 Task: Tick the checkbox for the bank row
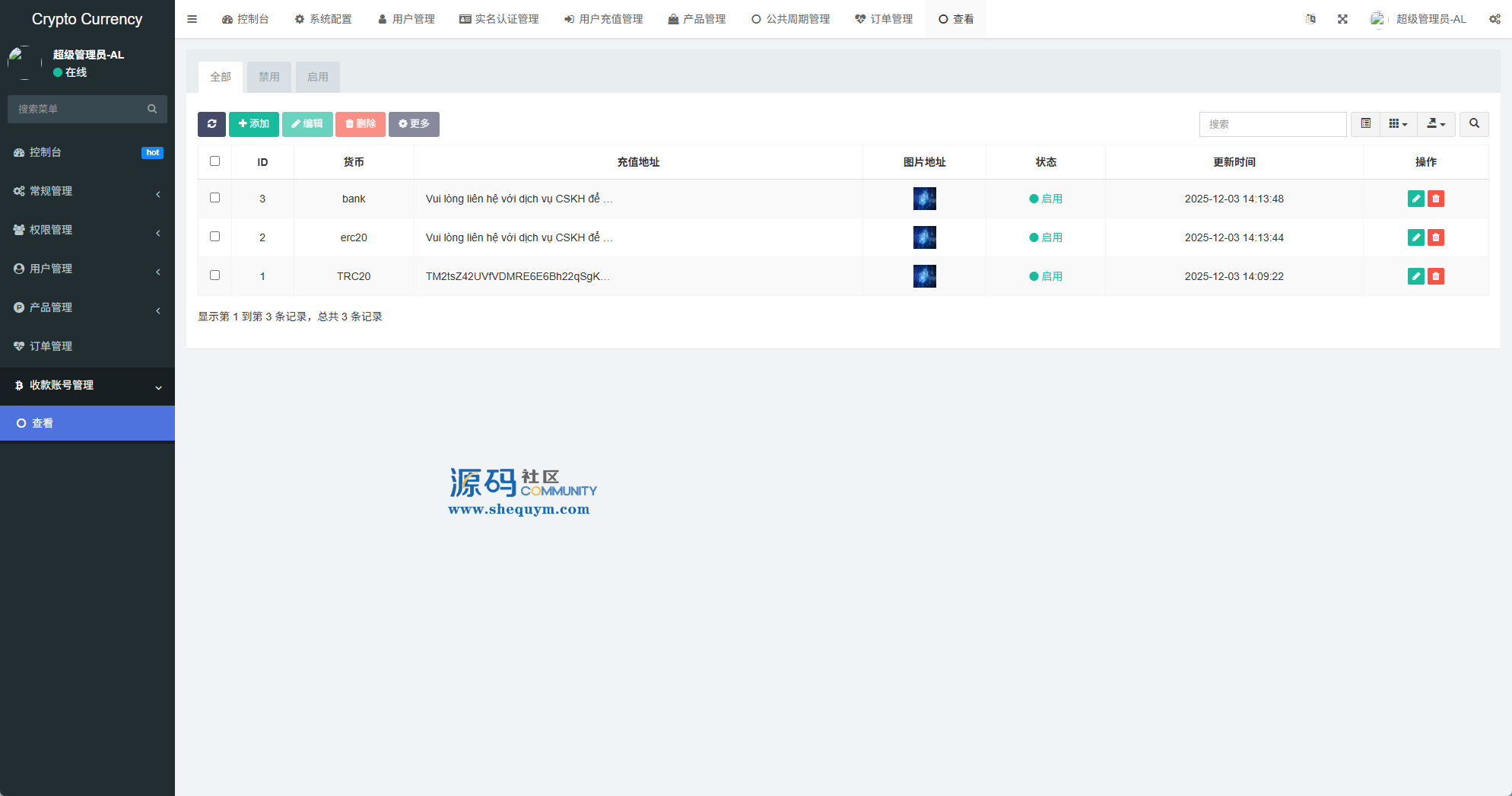point(214,198)
